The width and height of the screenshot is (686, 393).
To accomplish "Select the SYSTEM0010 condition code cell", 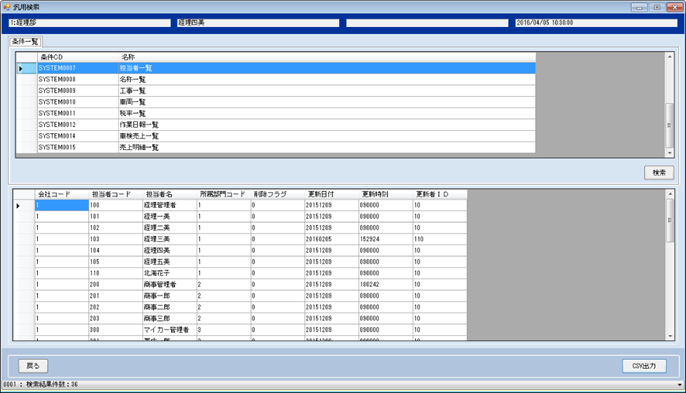I will coord(77,102).
